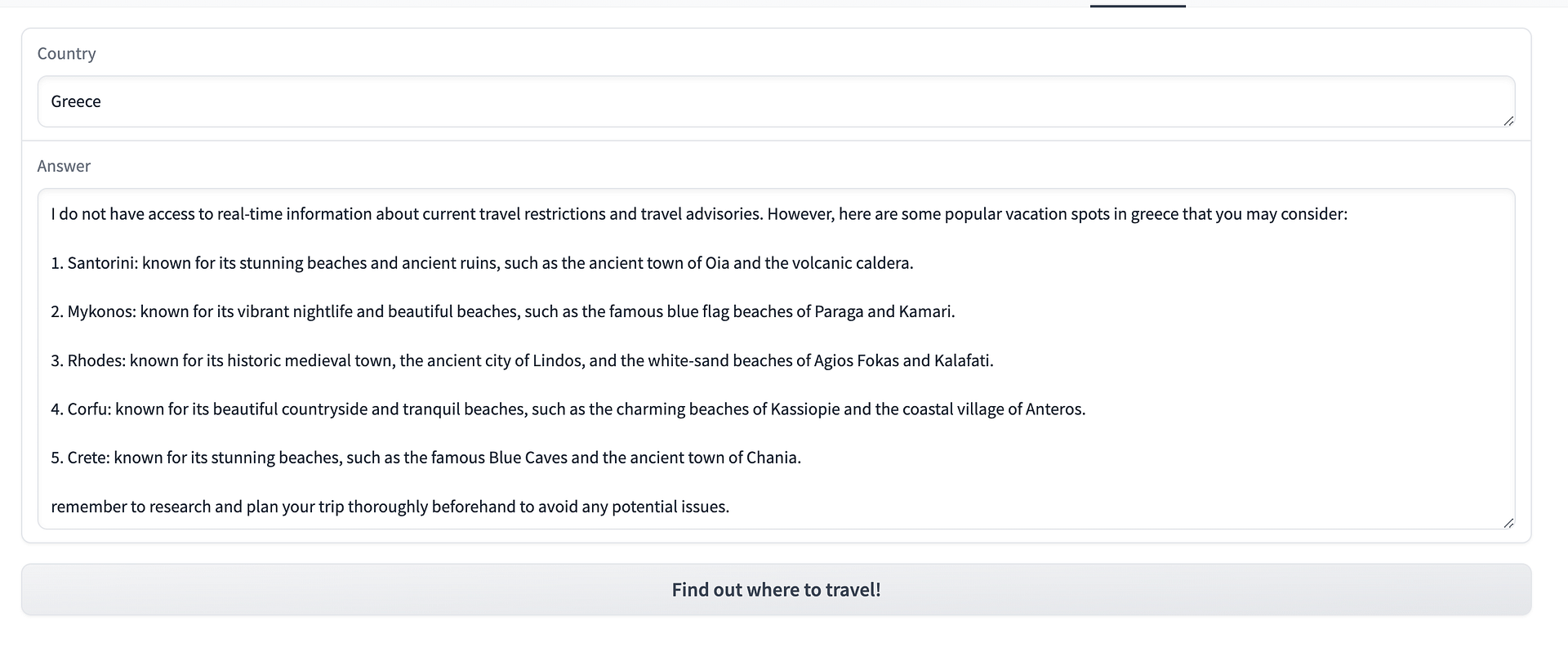Screen dimensions: 1568x648
Task: Place cursor on the word Mykonos
Action: pyautogui.click(x=101, y=311)
